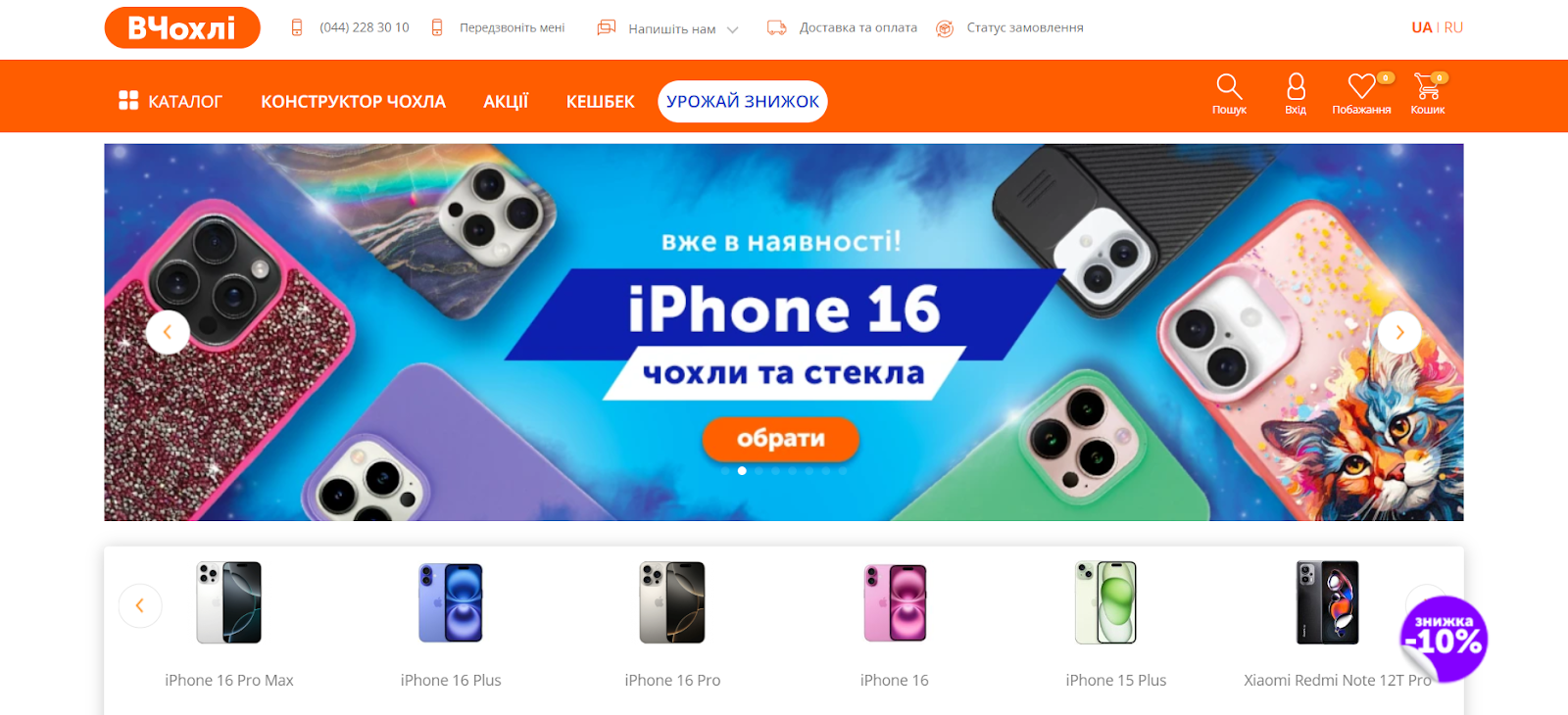This screenshot has width=1568, height=715.
Task: Show previous phone models in carousel
Action: [x=140, y=605]
